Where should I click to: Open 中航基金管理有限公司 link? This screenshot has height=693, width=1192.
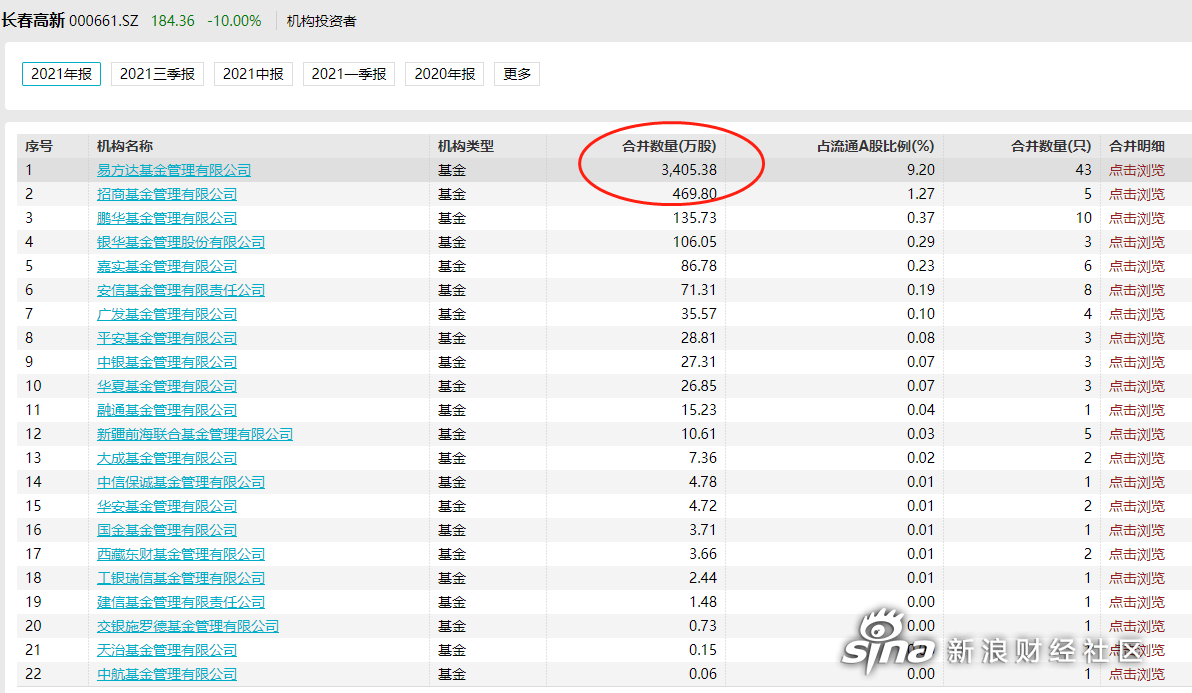pyautogui.click(x=167, y=674)
